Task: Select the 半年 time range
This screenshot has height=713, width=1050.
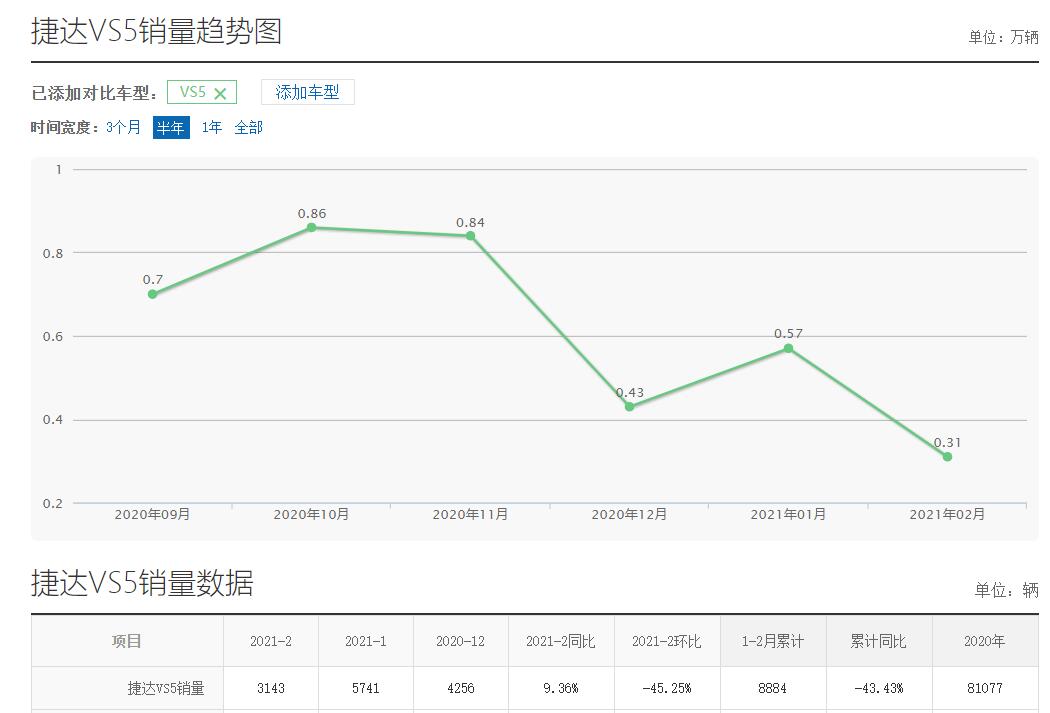Action: 170,128
